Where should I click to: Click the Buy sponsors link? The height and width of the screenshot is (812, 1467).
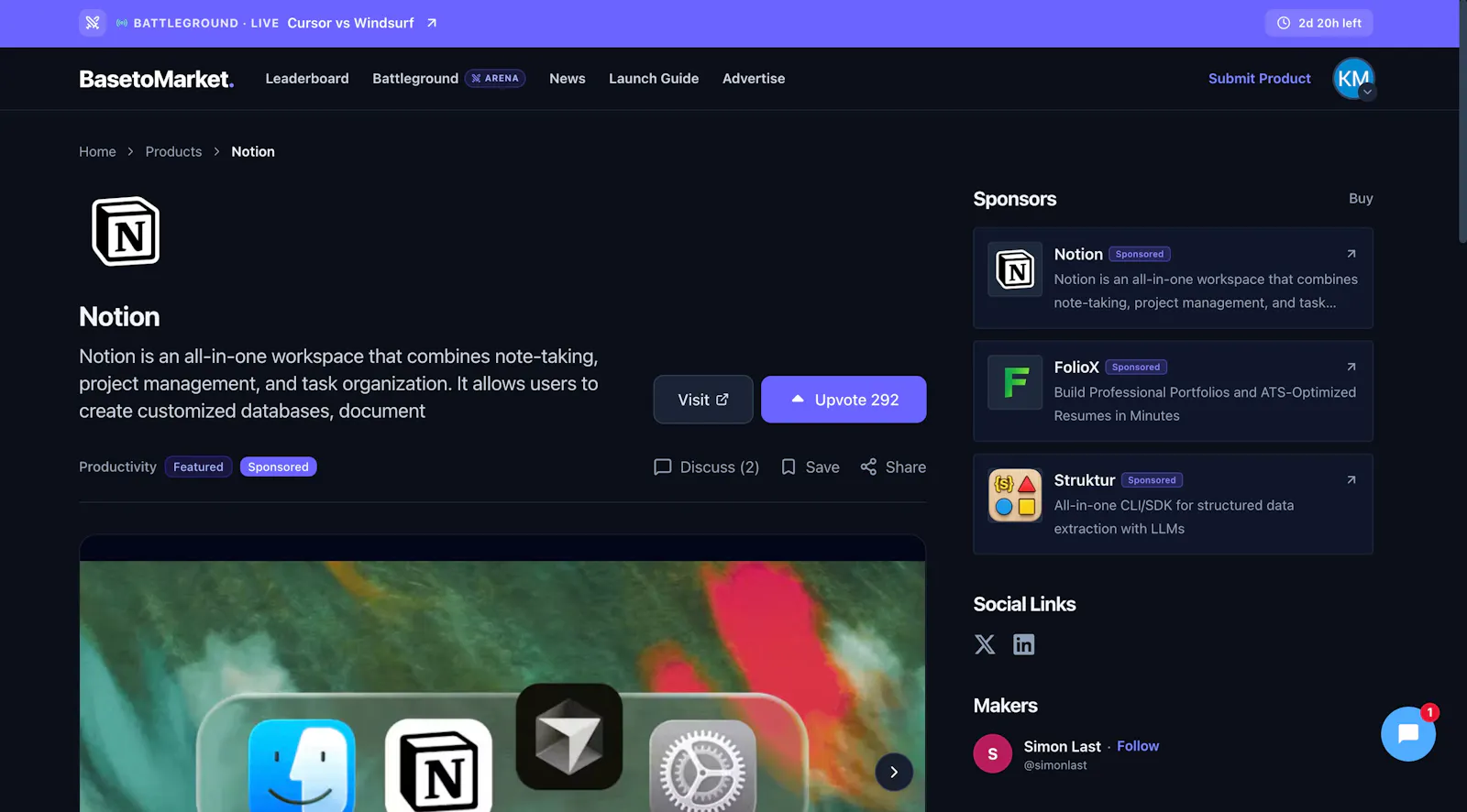tap(1361, 198)
